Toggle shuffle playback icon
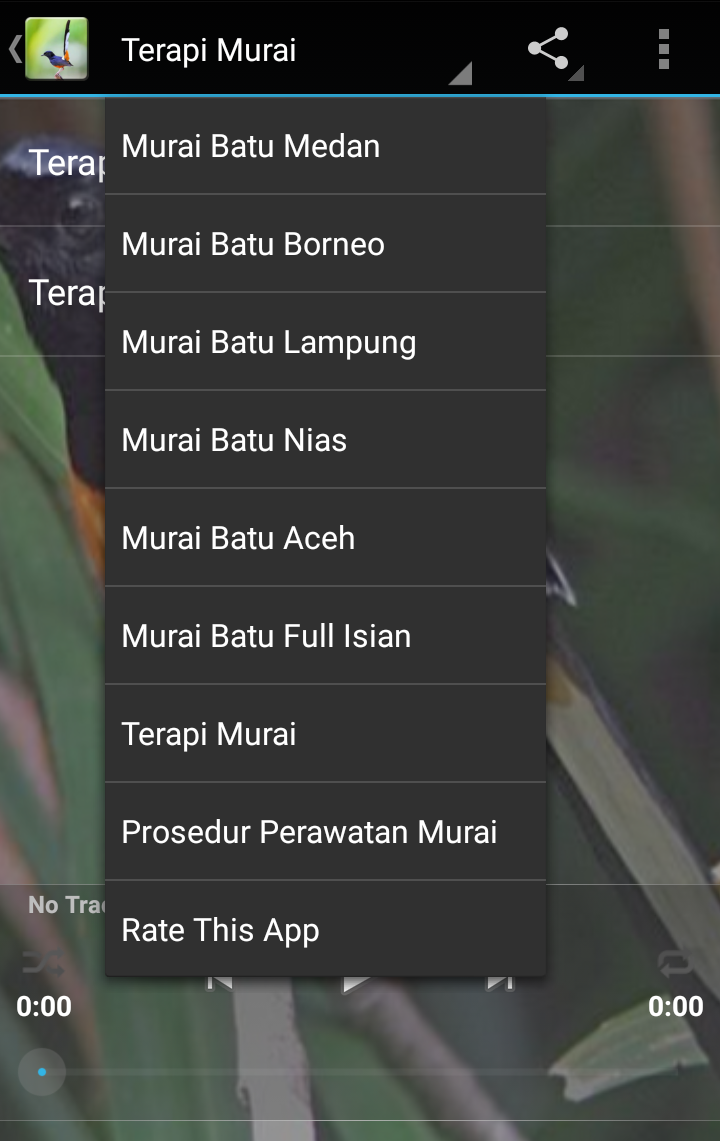Viewport: 720px width, 1141px height. pyautogui.click(x=42, y=963)
